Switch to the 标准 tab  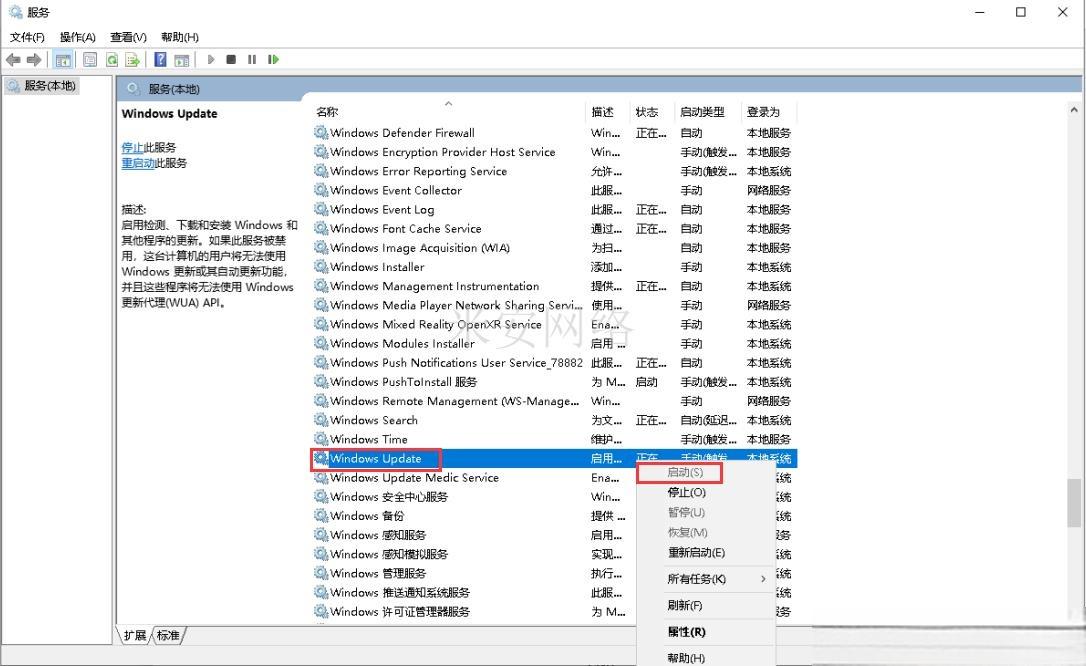point(168,635)
